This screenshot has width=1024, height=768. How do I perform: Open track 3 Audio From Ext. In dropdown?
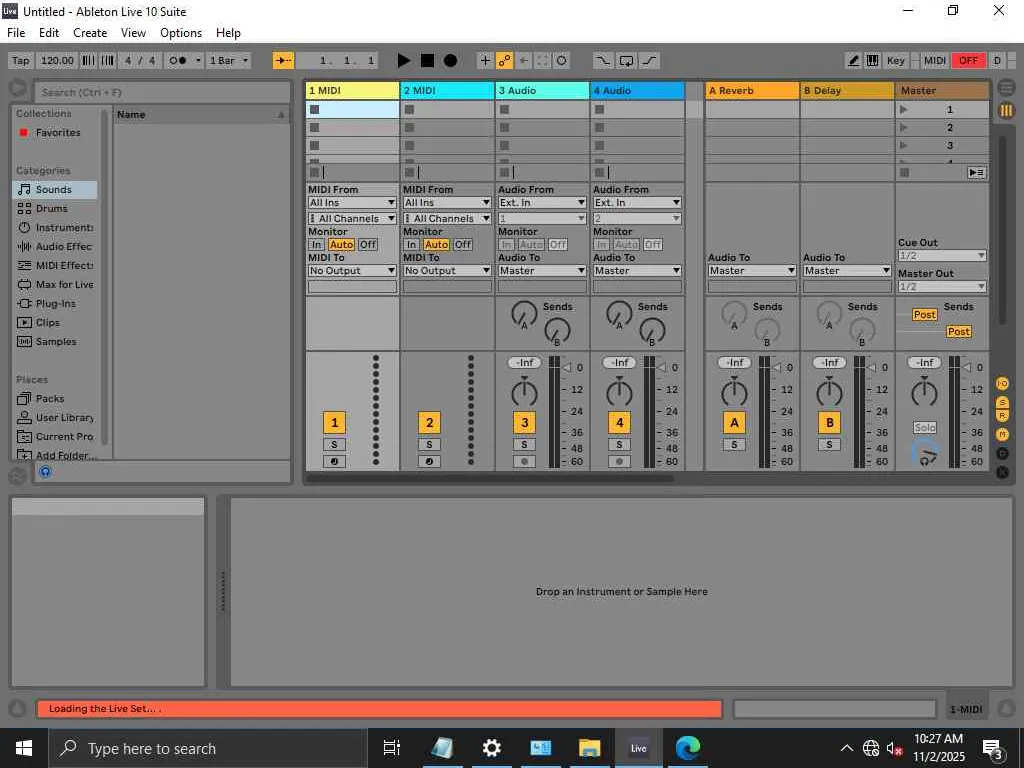point(542,203)
